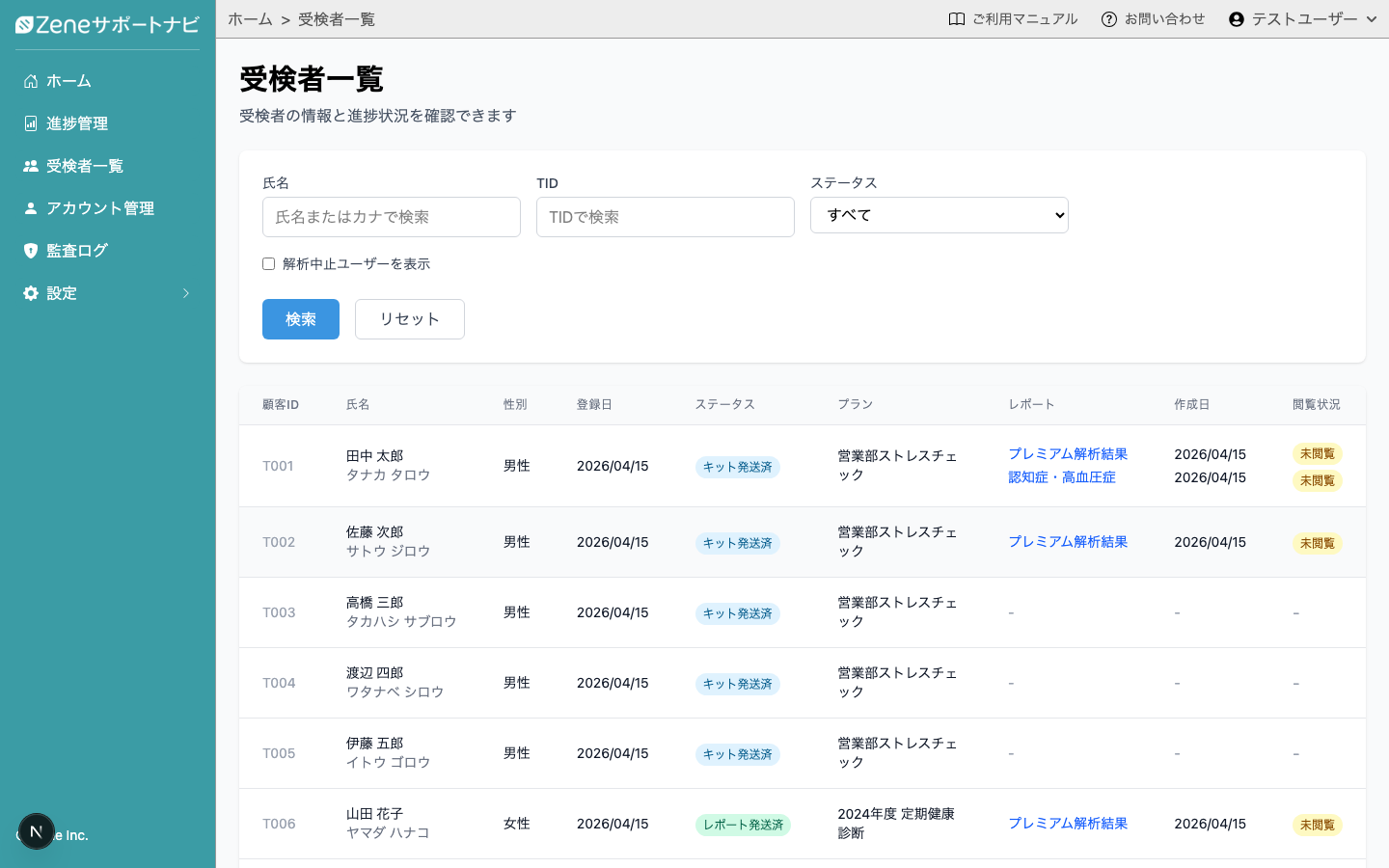Click the 顧客ID column header
The width and height of the screenshot is (1389, 868).
pos(281,405)
